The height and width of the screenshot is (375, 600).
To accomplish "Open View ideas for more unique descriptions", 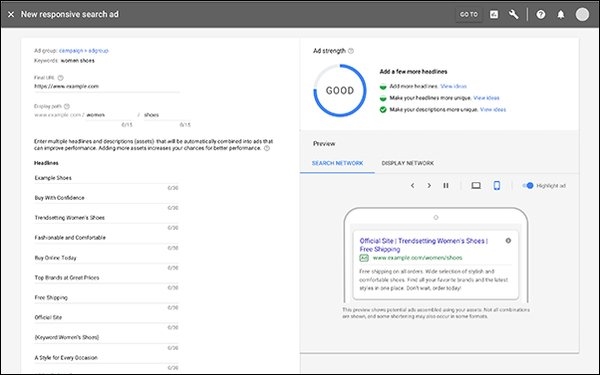I will tap(493, 109).
